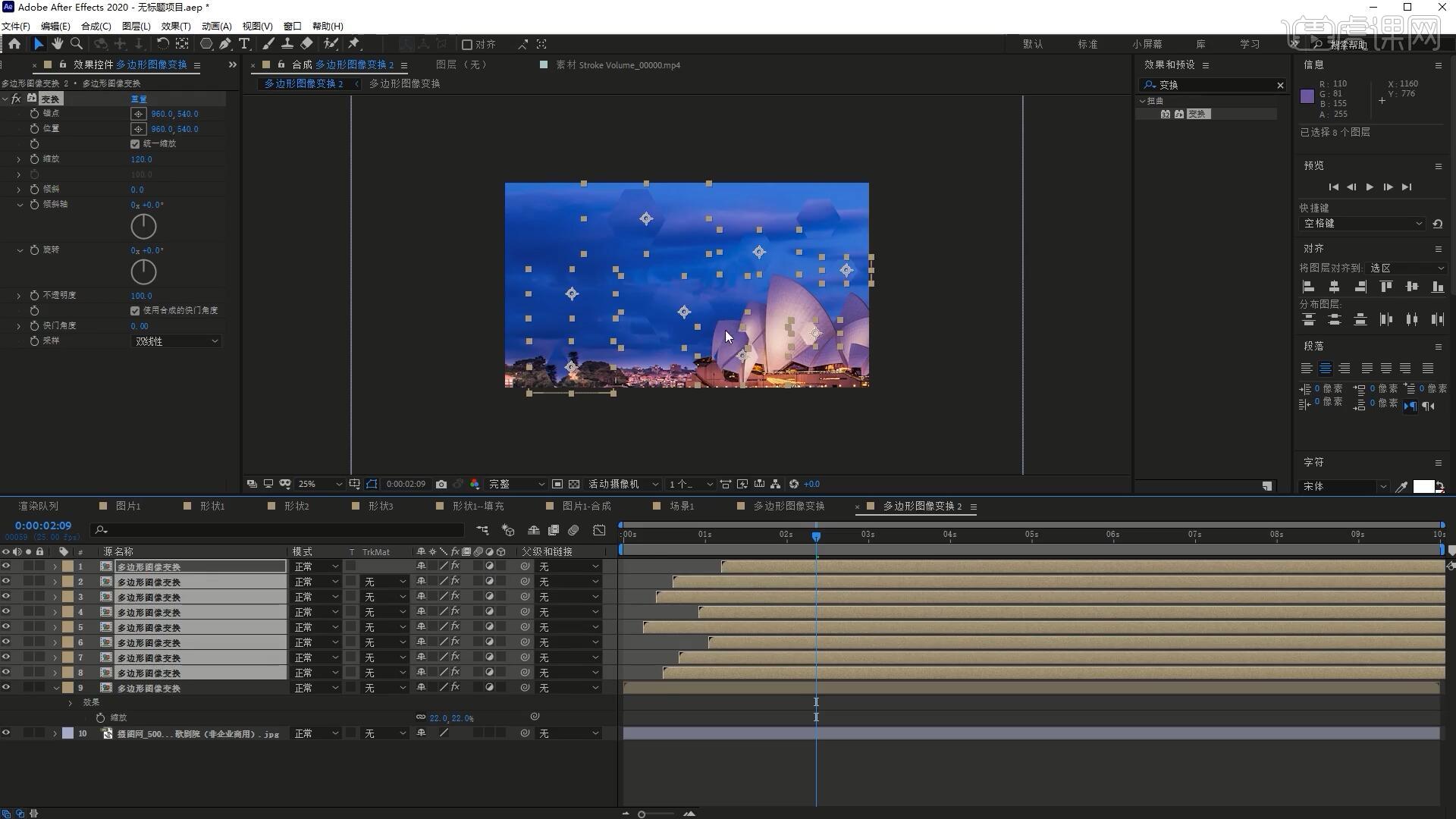
Task: Select the Hand tool in toolbar
Action: tap(58, 44)
